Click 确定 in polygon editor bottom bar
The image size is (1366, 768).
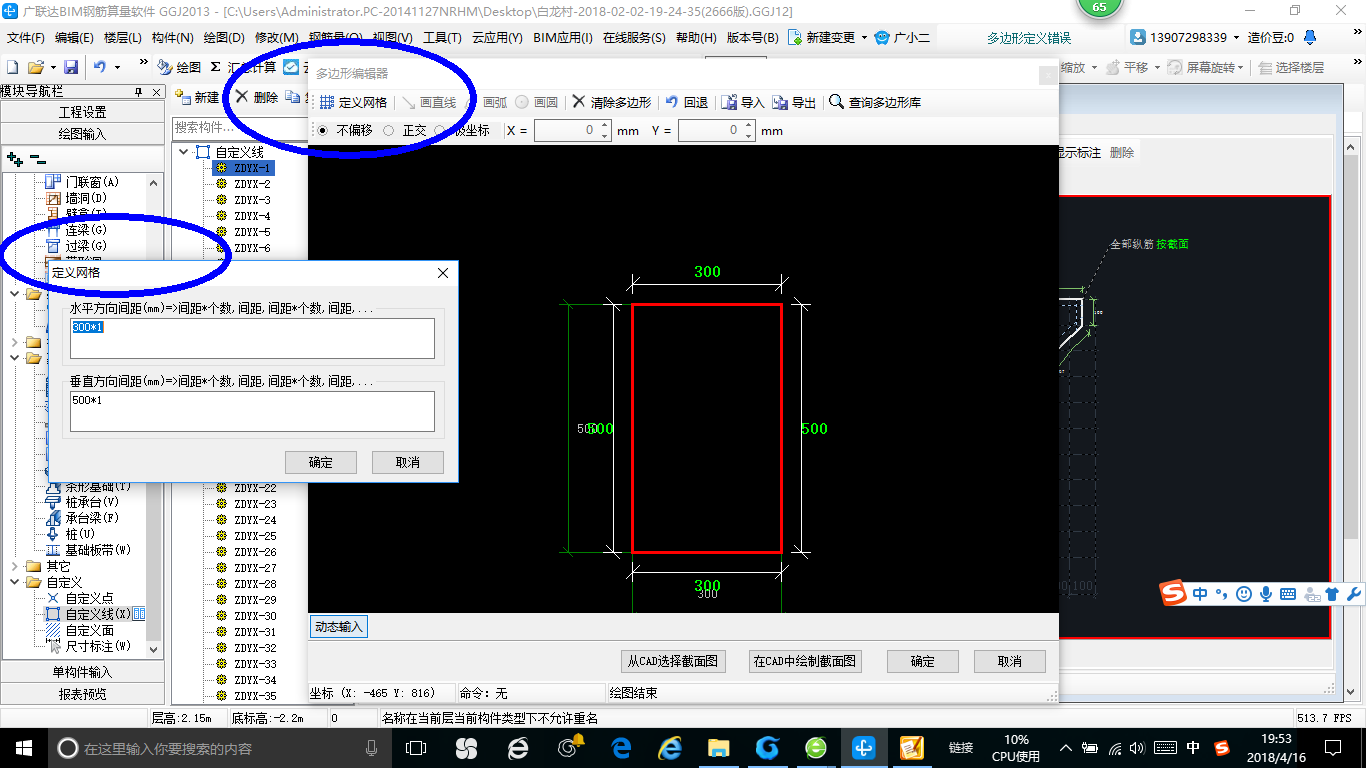pyautogui.click(x=922, y=661)
